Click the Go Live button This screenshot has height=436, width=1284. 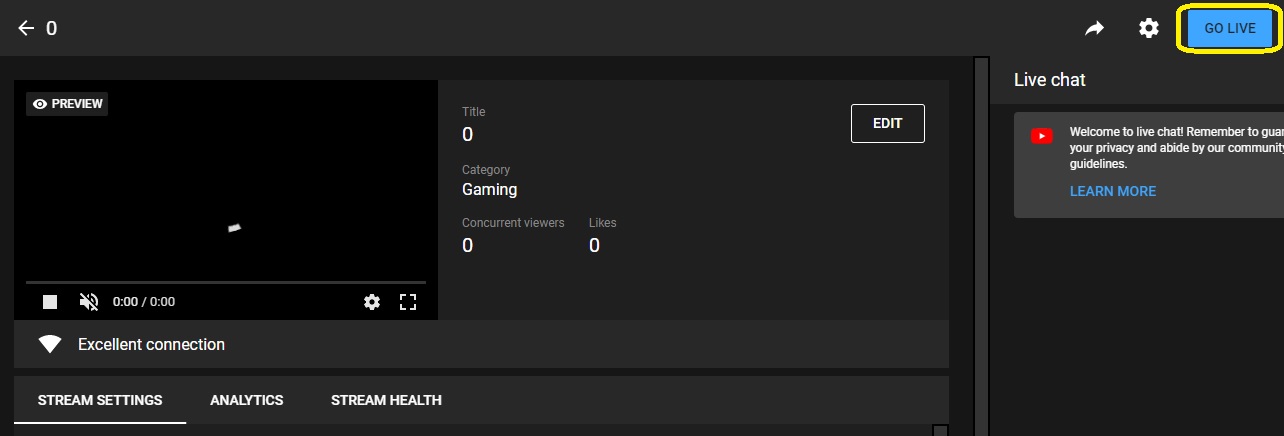click(x=1230, y=28)
